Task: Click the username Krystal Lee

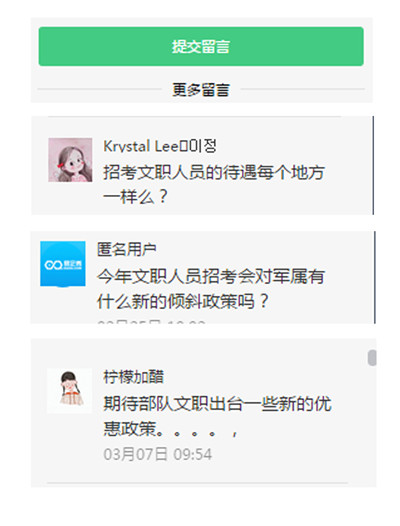Action: point(141,146)
